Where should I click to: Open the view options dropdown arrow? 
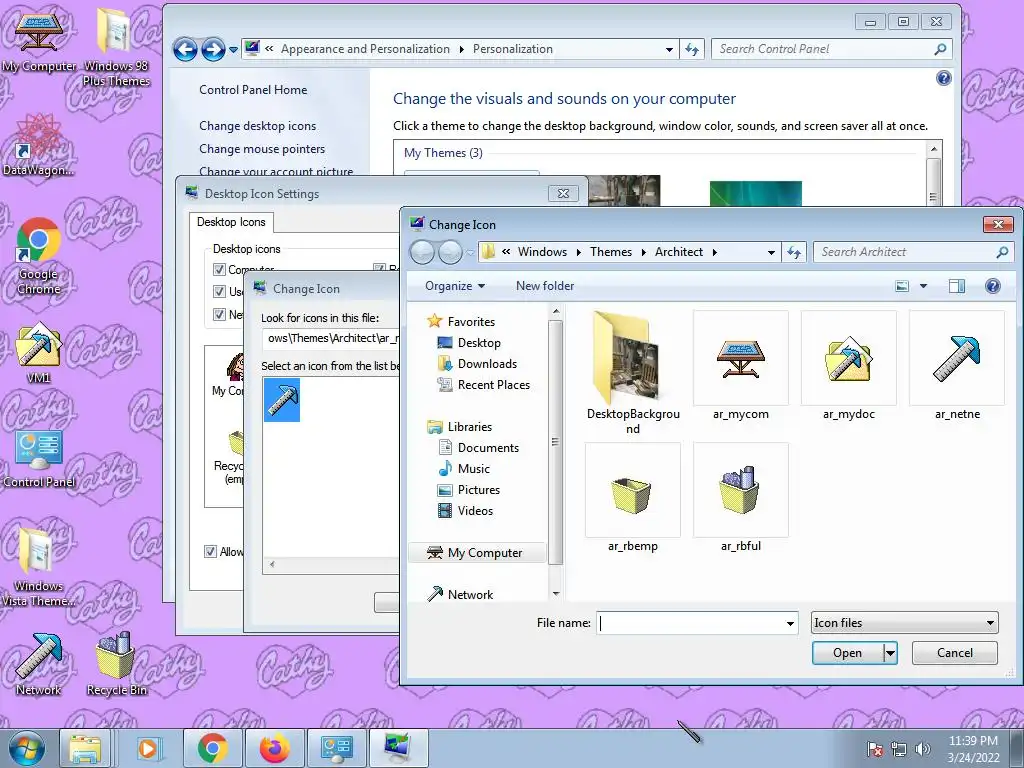pos(923,286)
